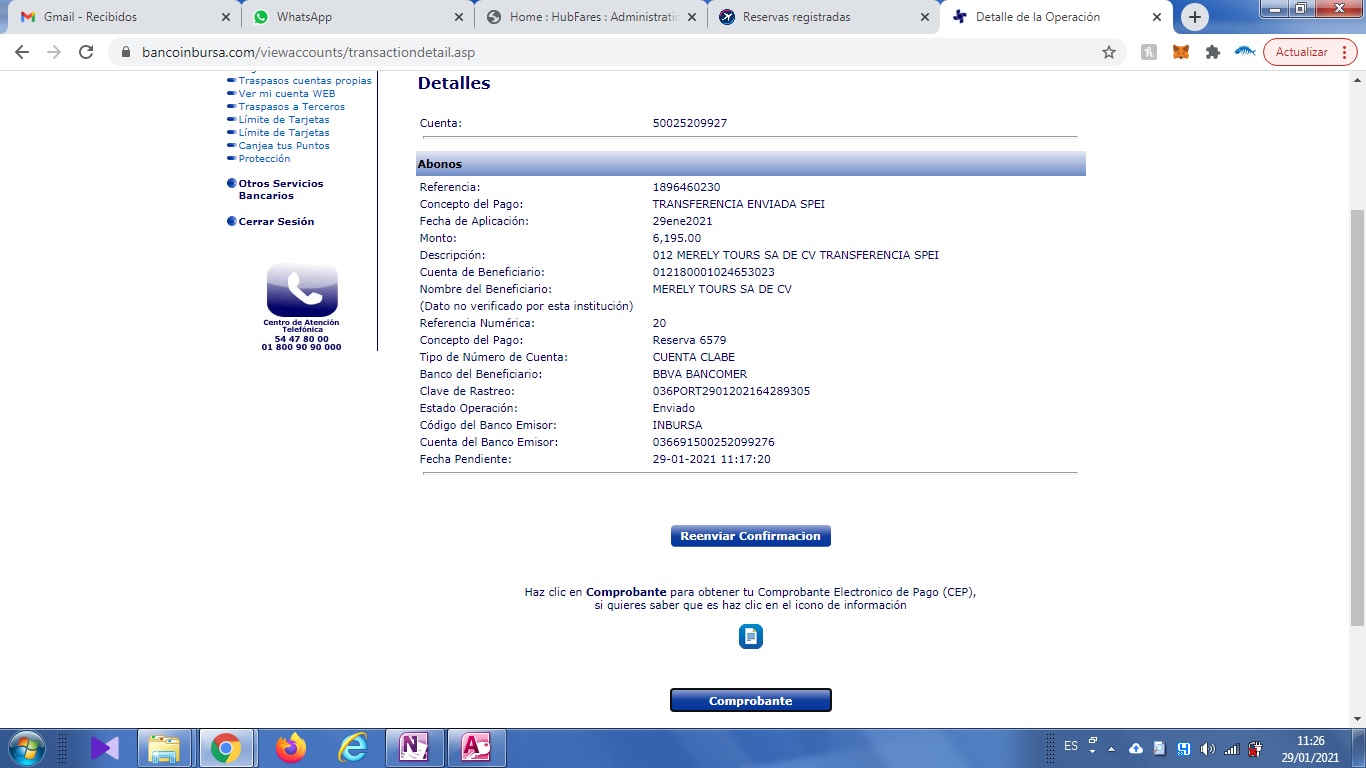Click the Fecha Pendiente value 29-01-2021 11:17:20
Image resolution: width=1366 pixels, height=768 pixels.
click(711, 459)
